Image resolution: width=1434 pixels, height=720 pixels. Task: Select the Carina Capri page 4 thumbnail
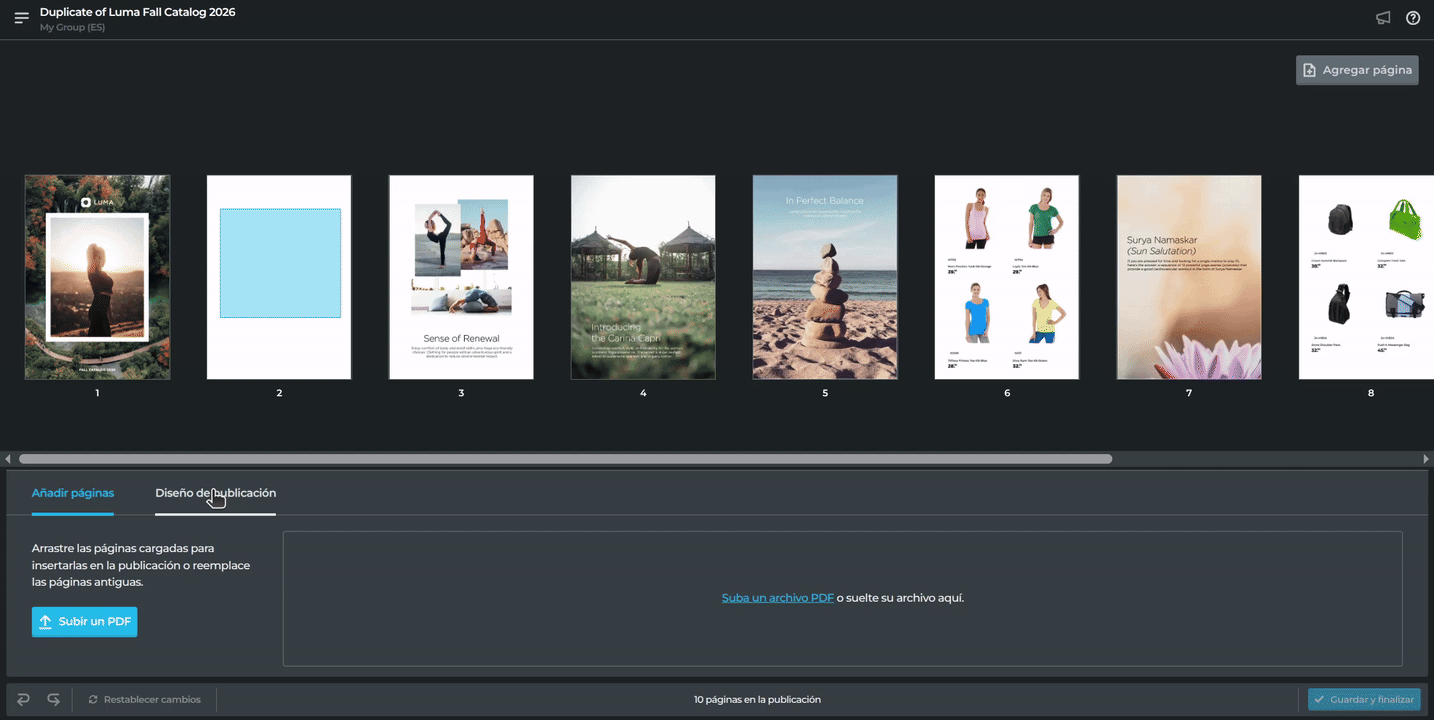[x=643, y=277]
